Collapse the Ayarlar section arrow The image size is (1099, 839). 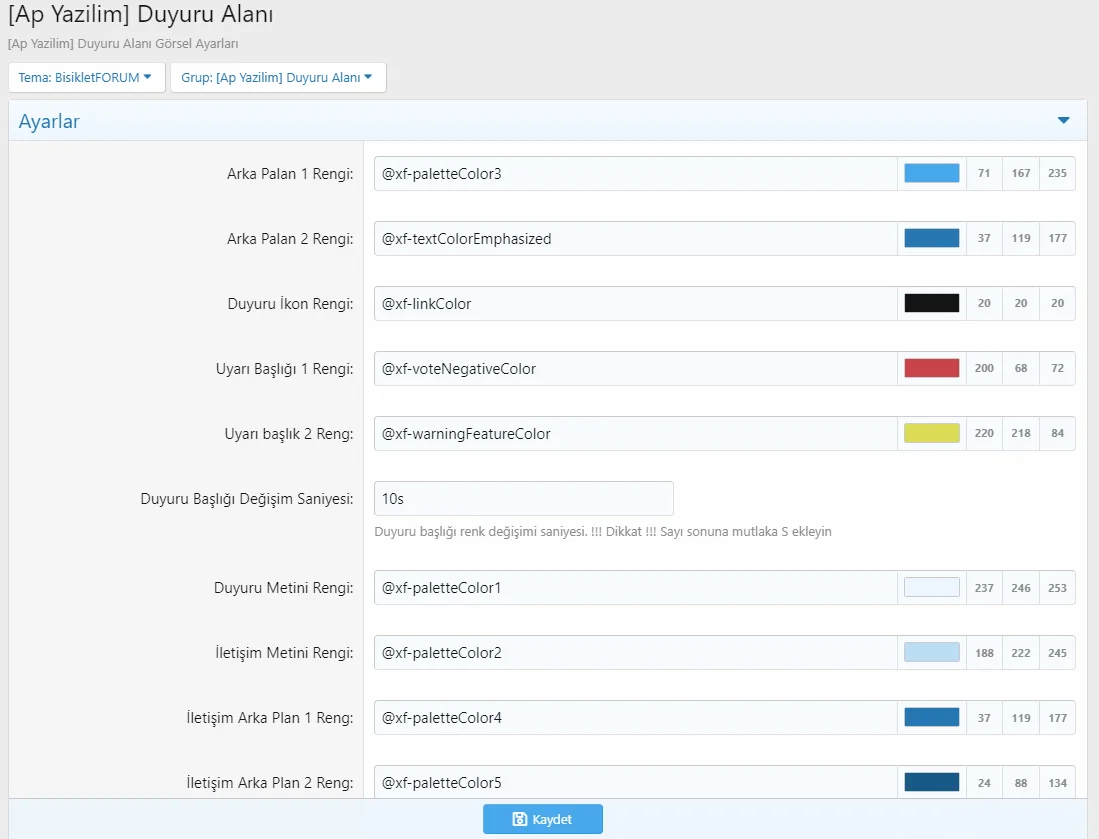point(1063,121)
